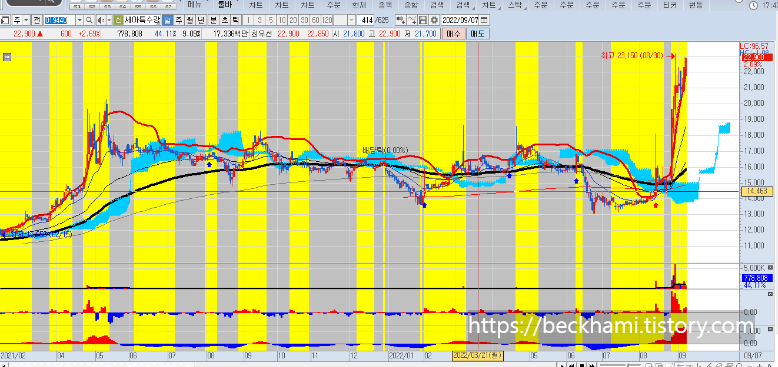Click the volume value 778,808 in quote bar

pos(129,33)
